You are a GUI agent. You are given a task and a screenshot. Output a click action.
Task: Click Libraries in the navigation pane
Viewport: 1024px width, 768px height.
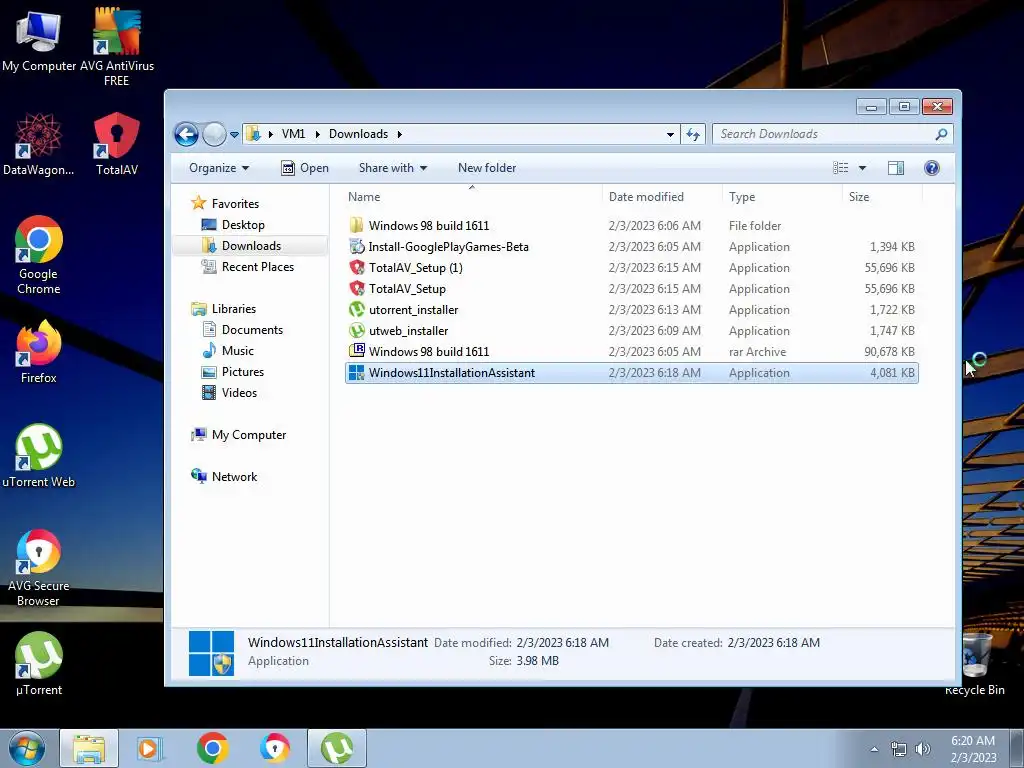click(x=223, y=309)
